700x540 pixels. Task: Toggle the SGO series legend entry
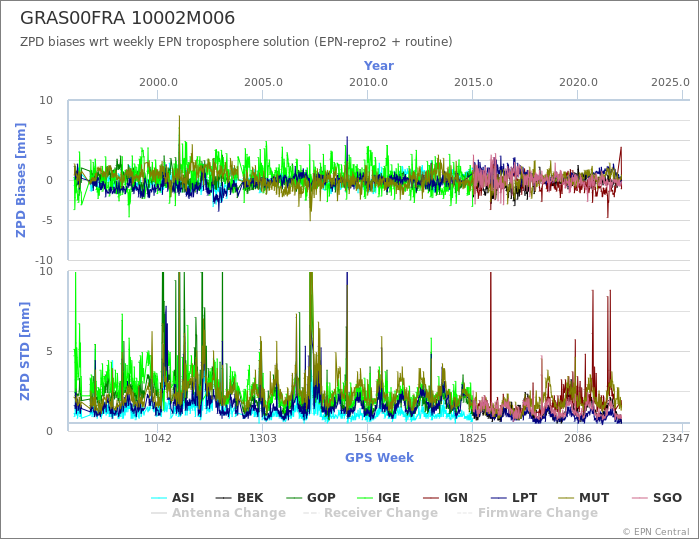(x=657, y=498)
